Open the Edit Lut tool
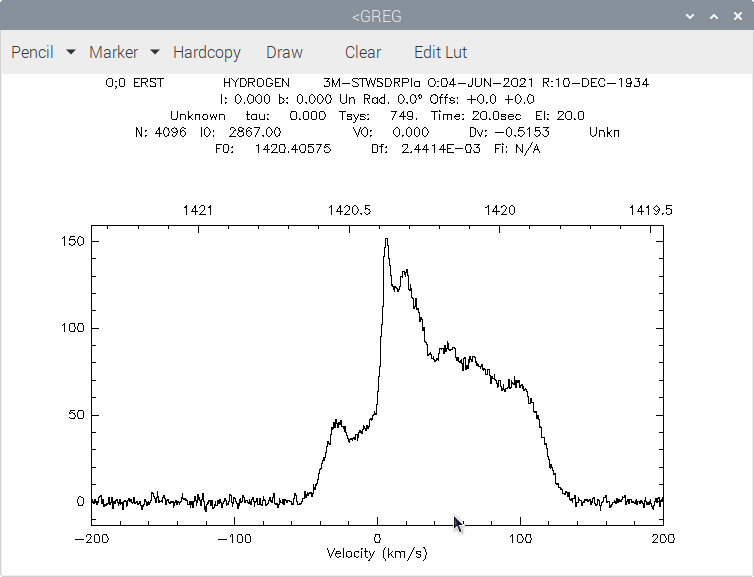Image resolution: width=754 pixels, height=577 pixels. coord(440,52)
